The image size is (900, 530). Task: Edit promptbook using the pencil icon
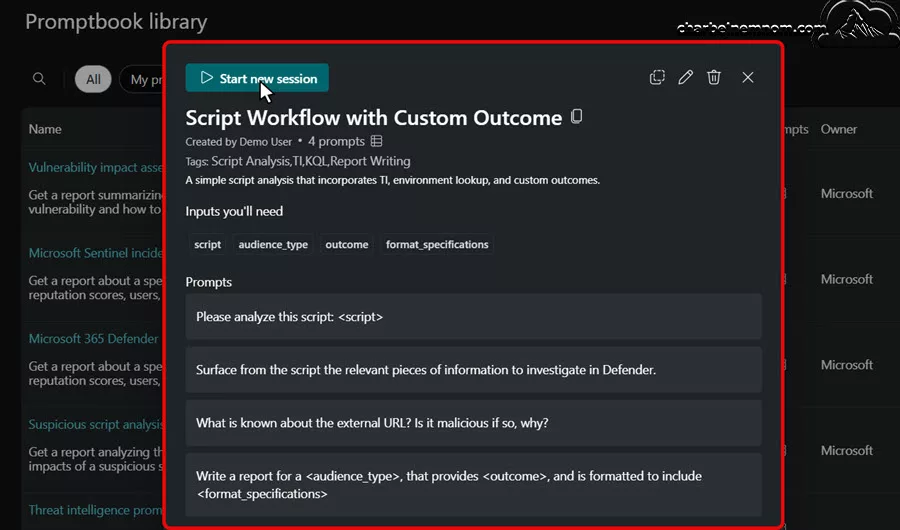tap(685, 78)
